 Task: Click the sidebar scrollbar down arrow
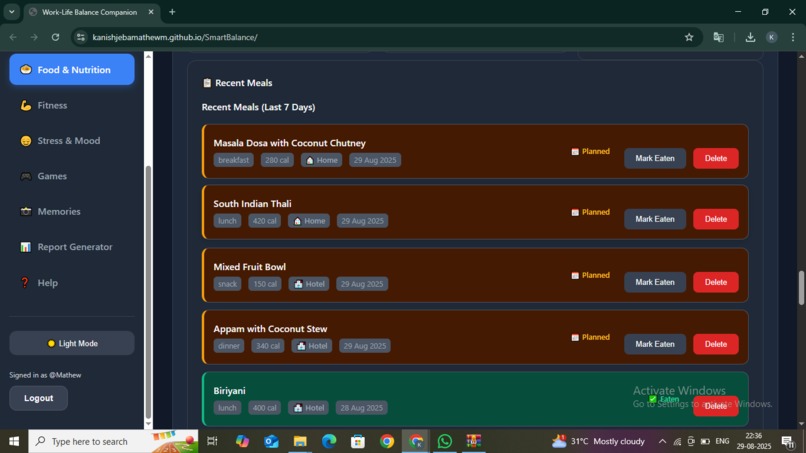(149, 424)
